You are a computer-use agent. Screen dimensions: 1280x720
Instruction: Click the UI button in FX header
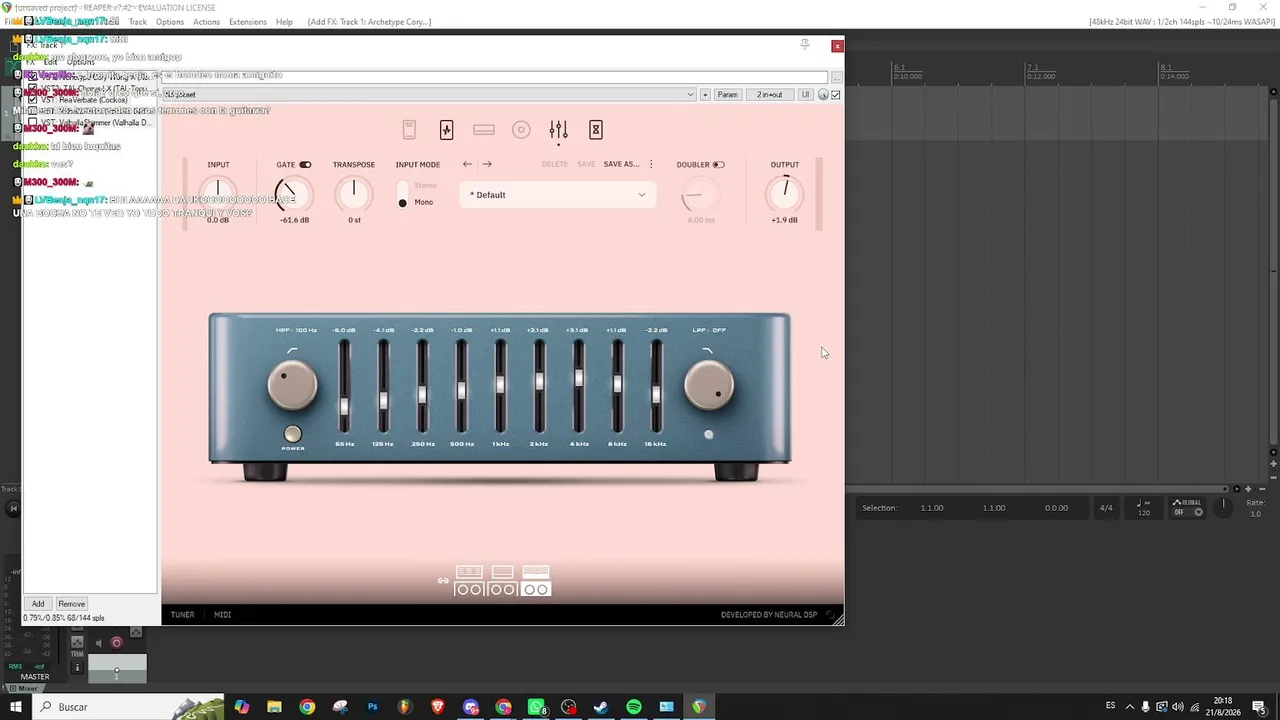pos(805,95)
